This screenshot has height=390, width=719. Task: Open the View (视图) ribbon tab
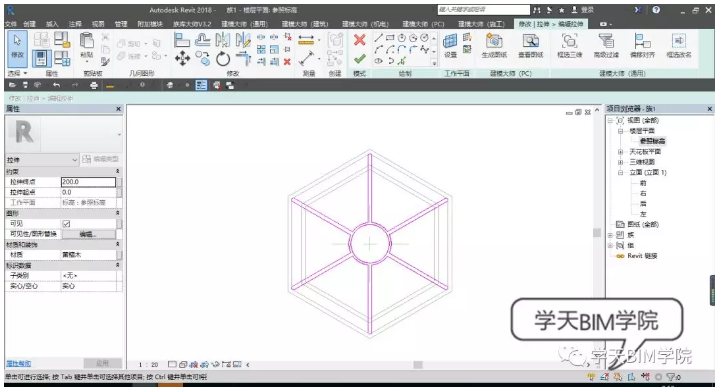[98, 24]
